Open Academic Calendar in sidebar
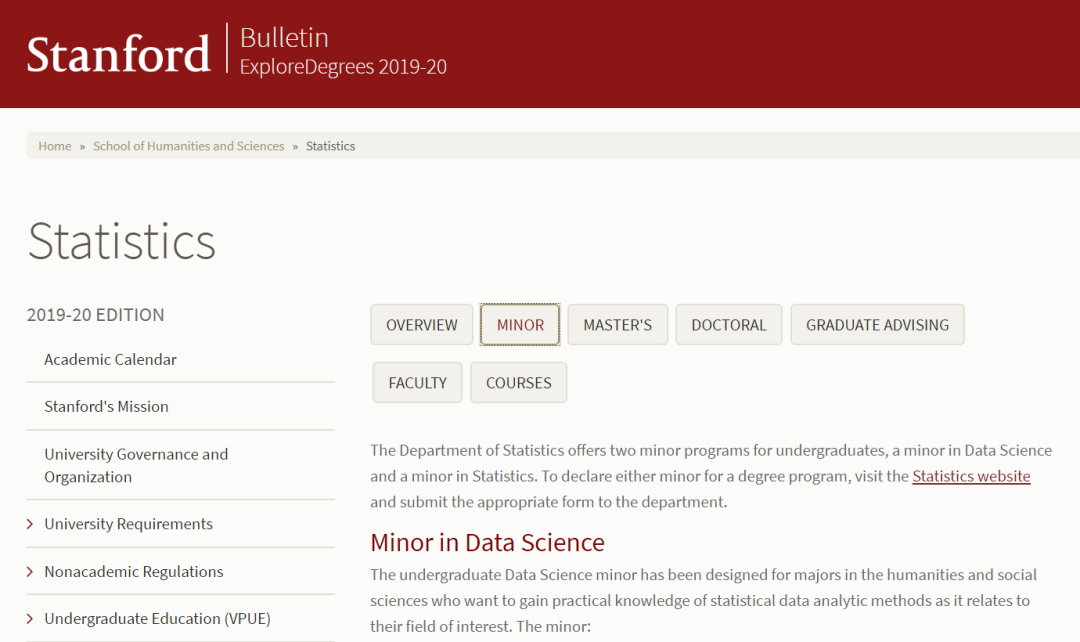 (110, 359)
